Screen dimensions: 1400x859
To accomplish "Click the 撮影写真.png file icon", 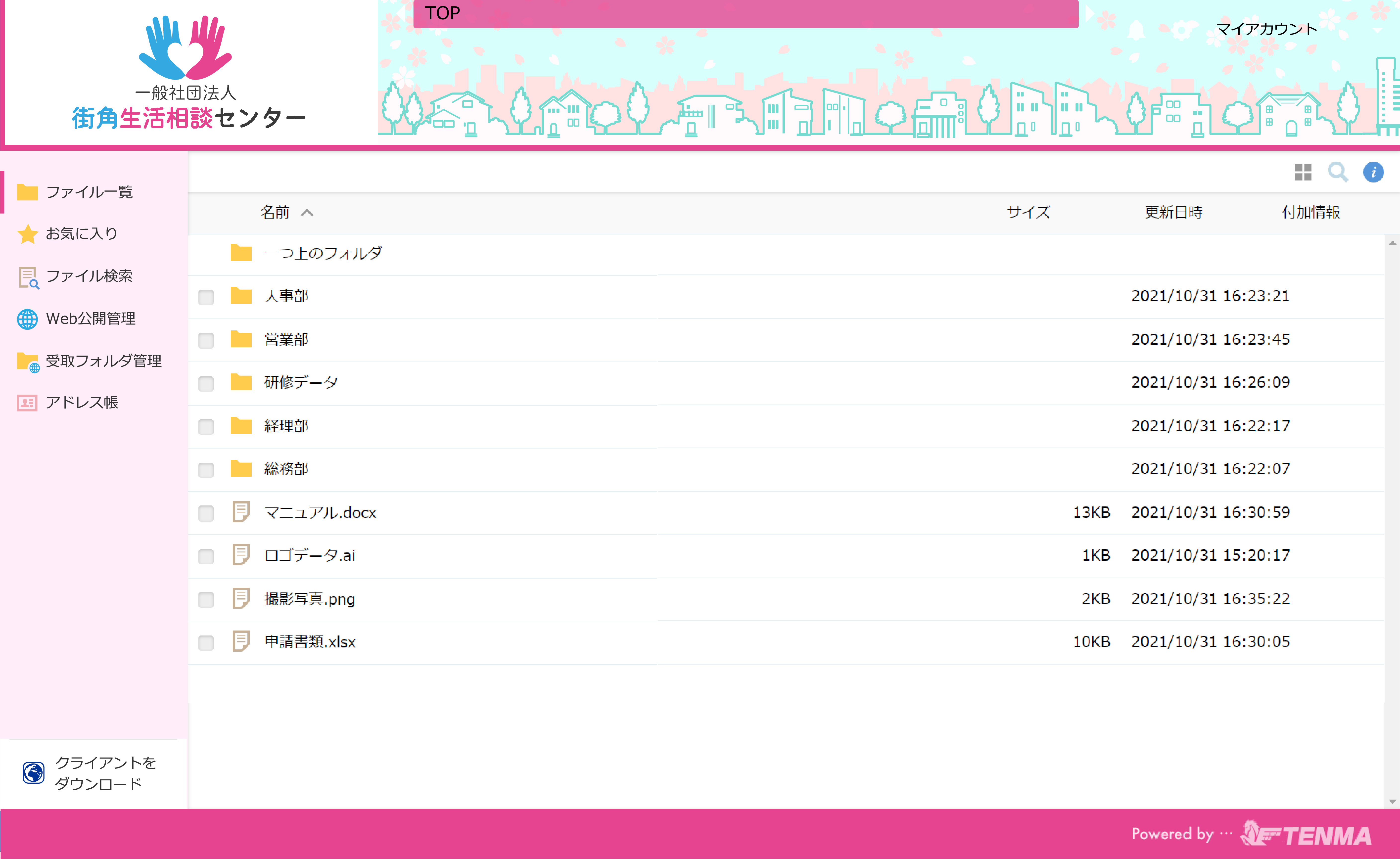I will click(241, 598).
